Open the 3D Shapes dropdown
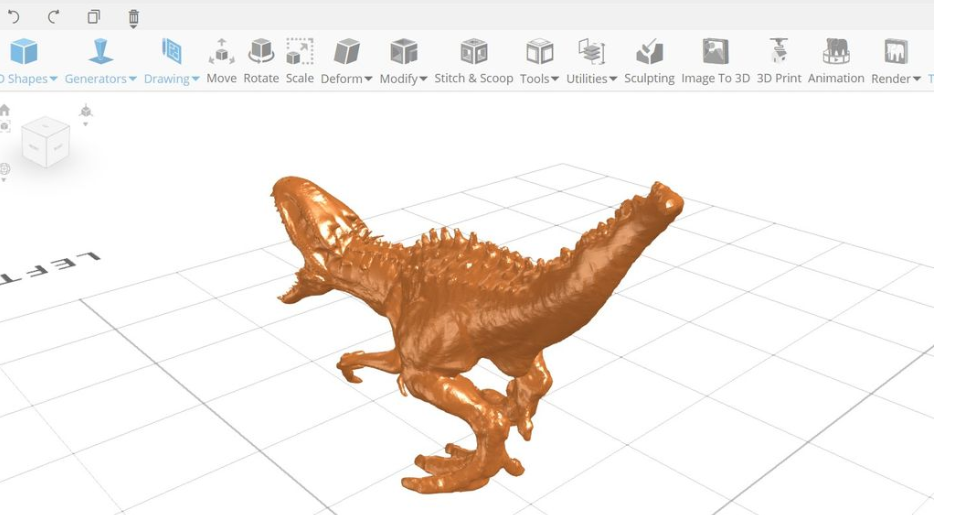The height and width of the screenshot is (528, 963). pos(28,61)
